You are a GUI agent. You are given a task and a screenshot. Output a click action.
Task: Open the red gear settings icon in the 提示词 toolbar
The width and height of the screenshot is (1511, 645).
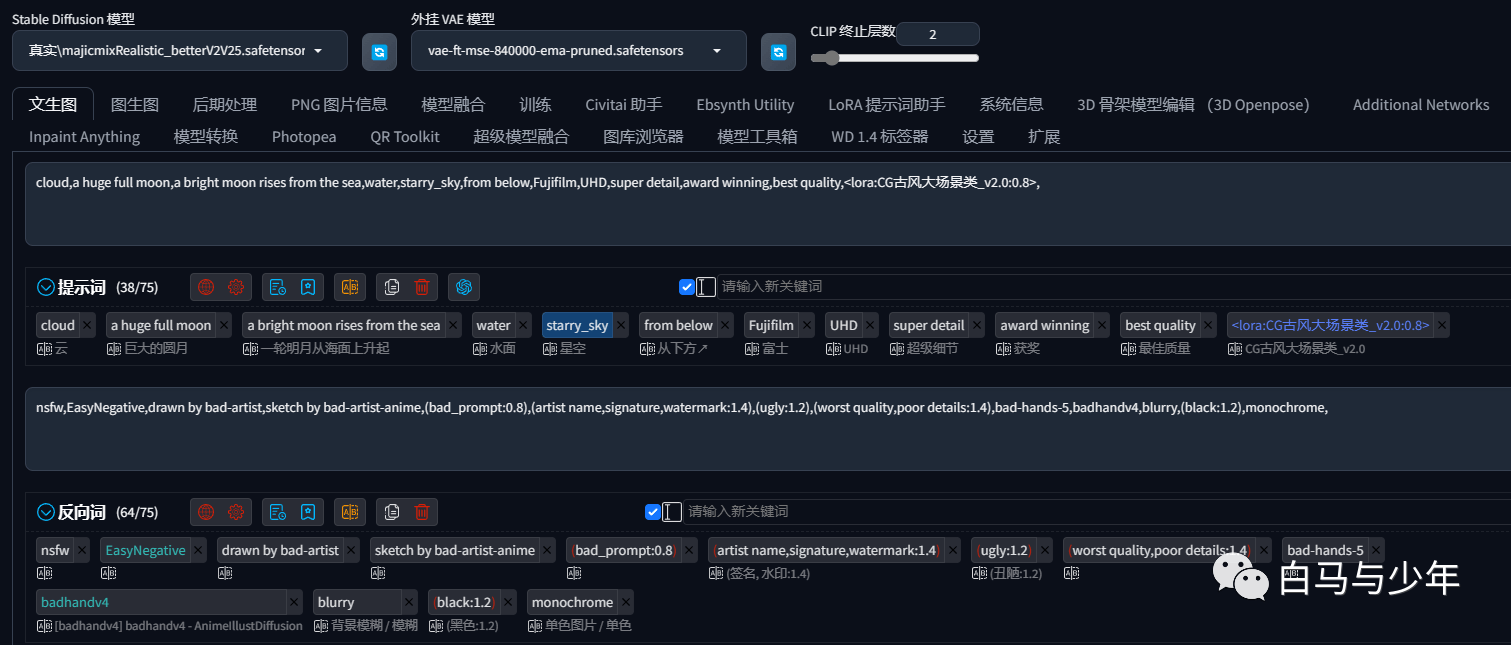[236, 287]
